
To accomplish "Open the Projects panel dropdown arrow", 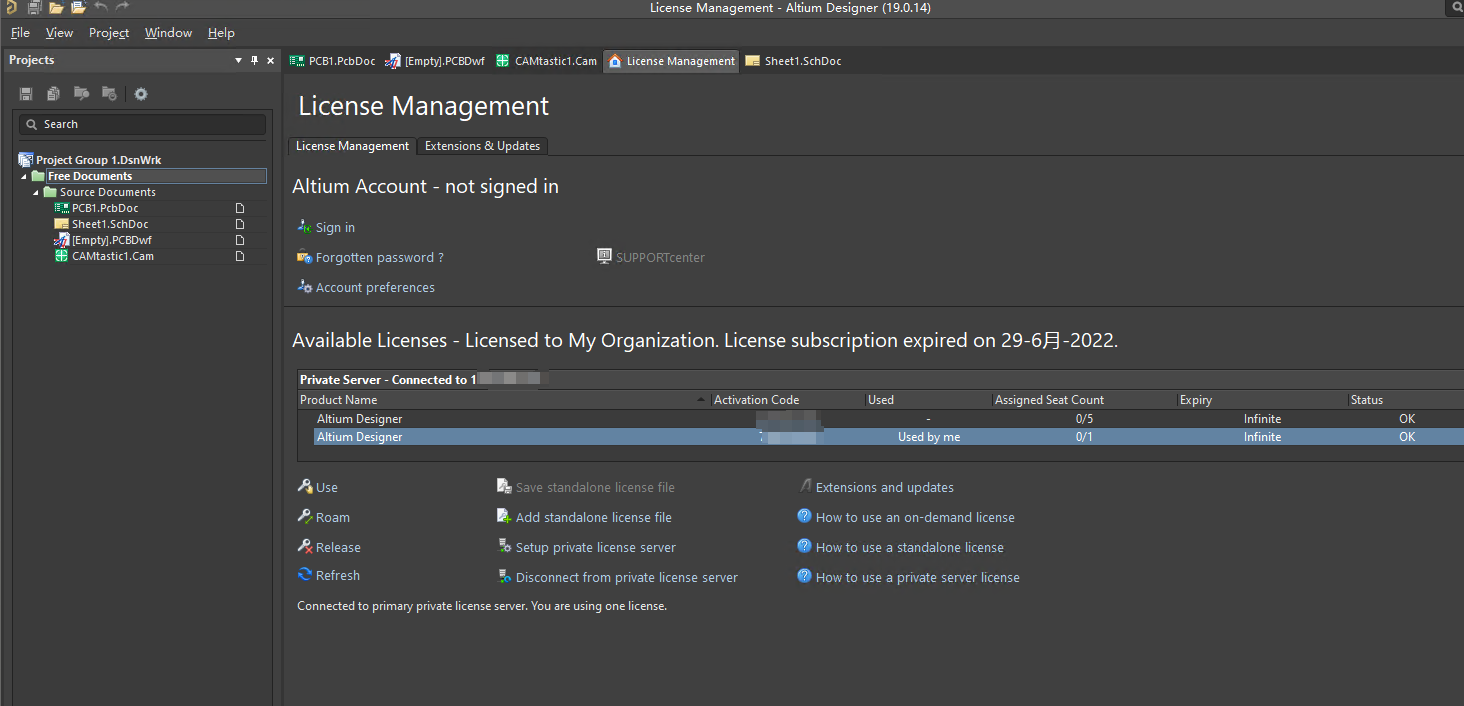I will [x=238, y=61].
